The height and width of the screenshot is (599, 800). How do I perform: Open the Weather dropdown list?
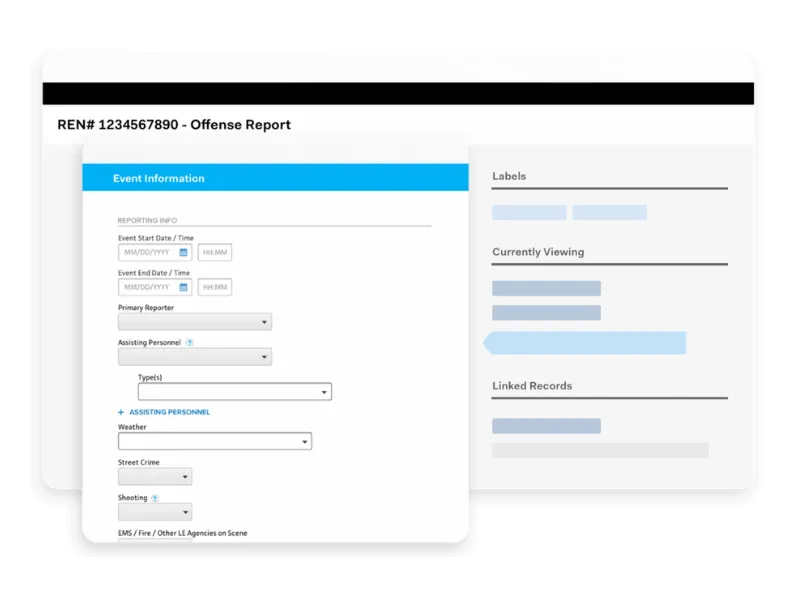[215, 441]
